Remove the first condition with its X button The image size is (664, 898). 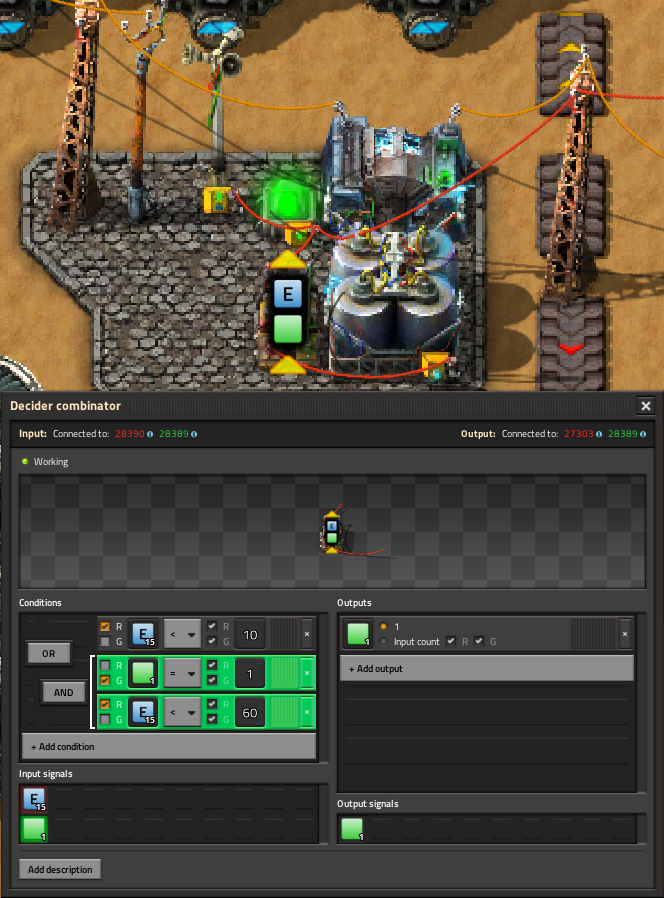[307, 634]
